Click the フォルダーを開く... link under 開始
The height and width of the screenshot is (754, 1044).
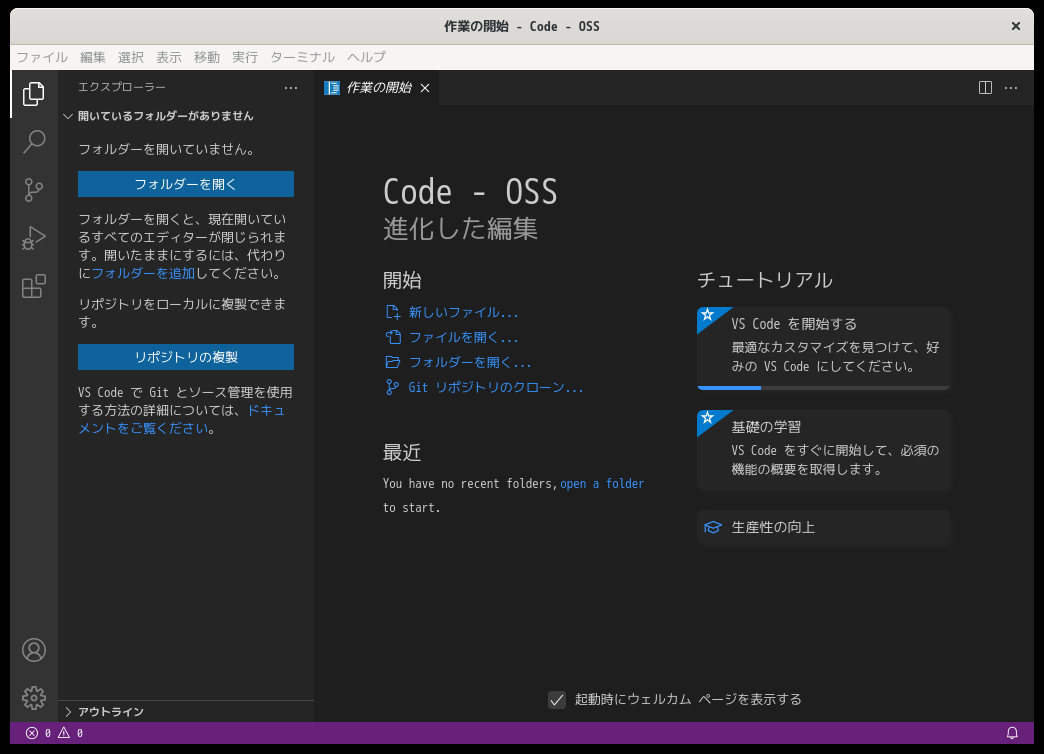(x=470, y=362)
